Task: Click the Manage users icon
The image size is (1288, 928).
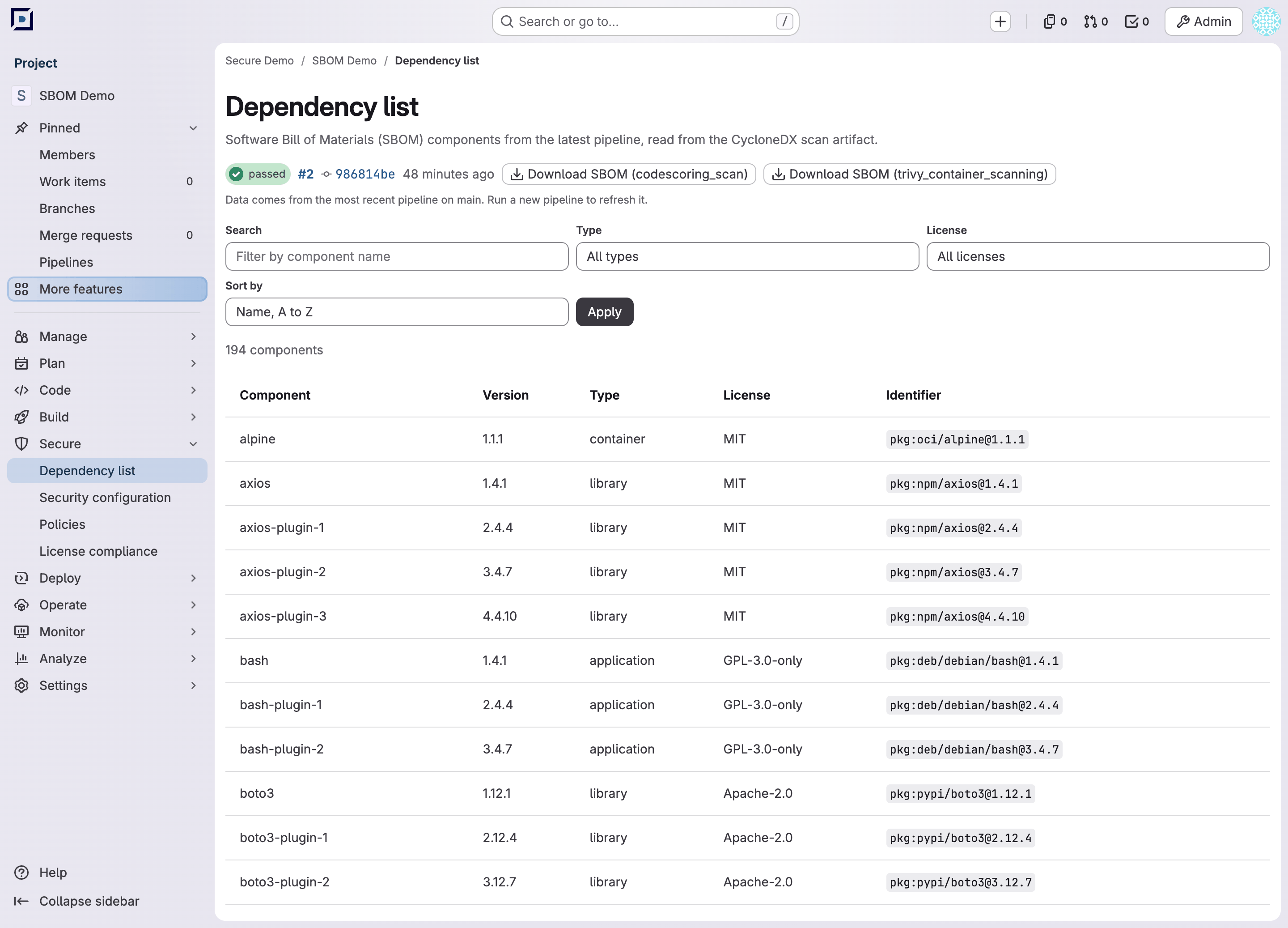Action: 21,336
